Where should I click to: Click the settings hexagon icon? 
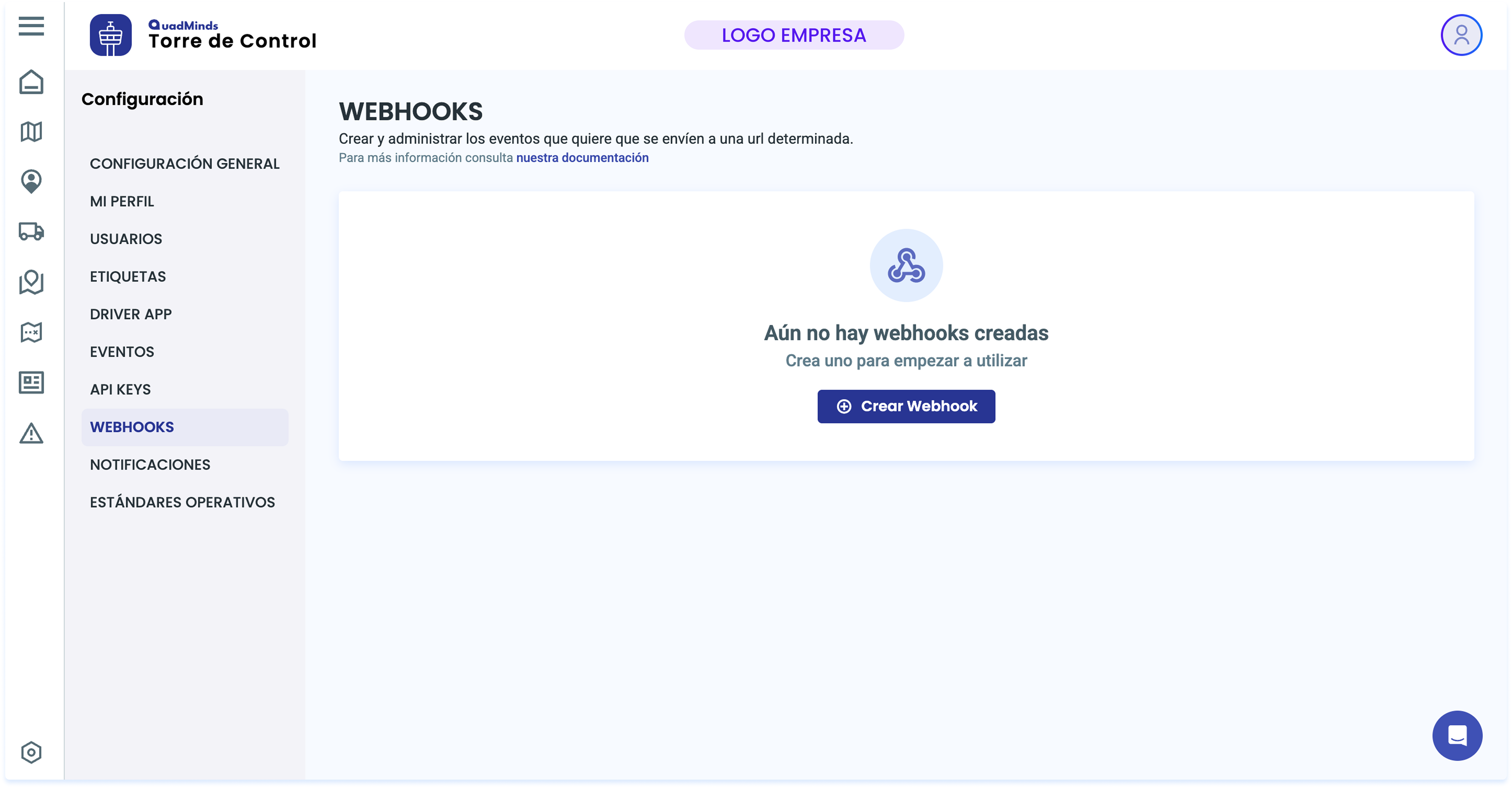coord(31,752)
